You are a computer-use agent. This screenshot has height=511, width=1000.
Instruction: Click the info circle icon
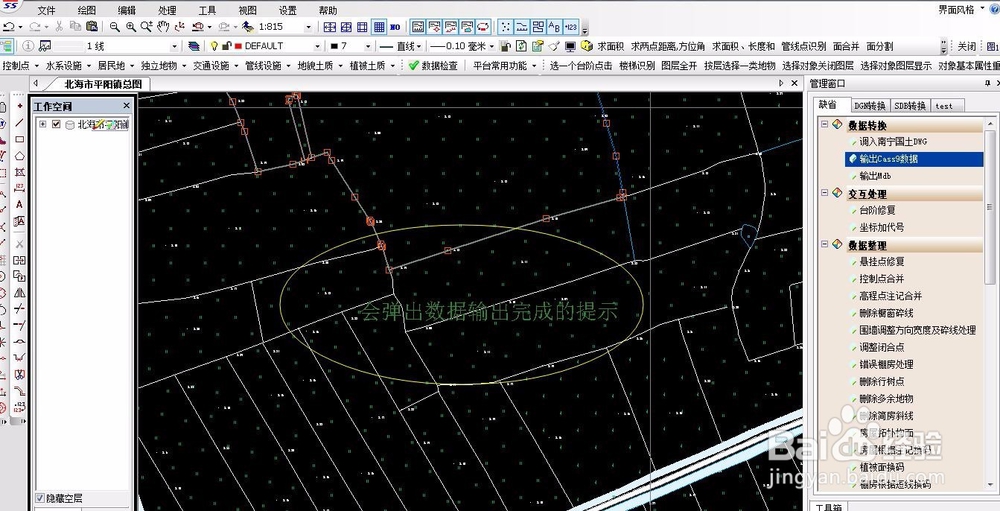[x=28, y=46]
